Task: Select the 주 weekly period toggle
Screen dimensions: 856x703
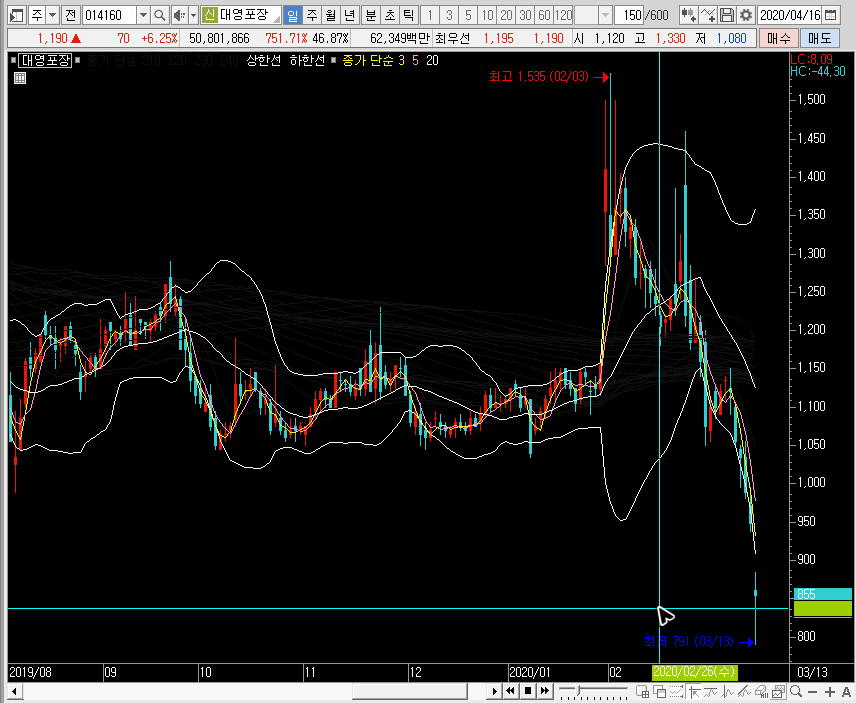Action: click(x=312, y=15)
